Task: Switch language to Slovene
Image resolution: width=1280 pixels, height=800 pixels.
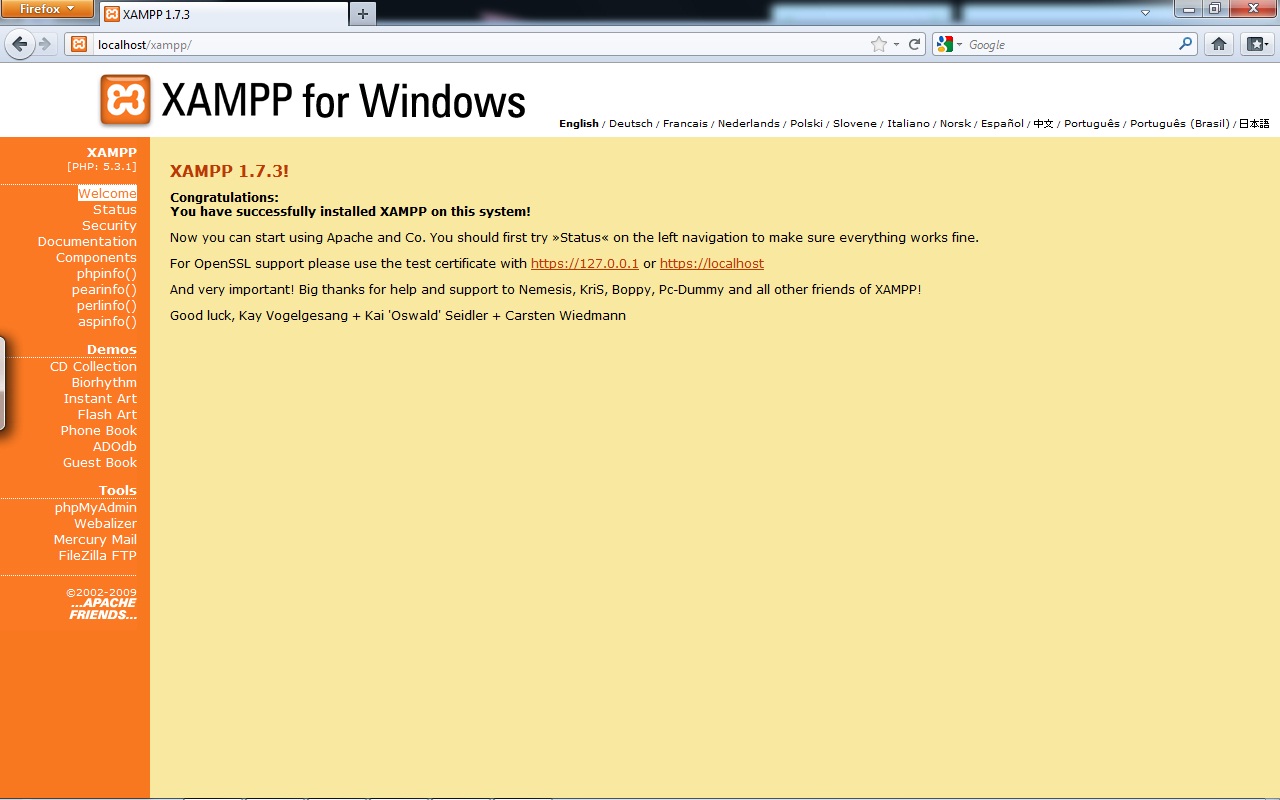Action: (x=855, y=124)
